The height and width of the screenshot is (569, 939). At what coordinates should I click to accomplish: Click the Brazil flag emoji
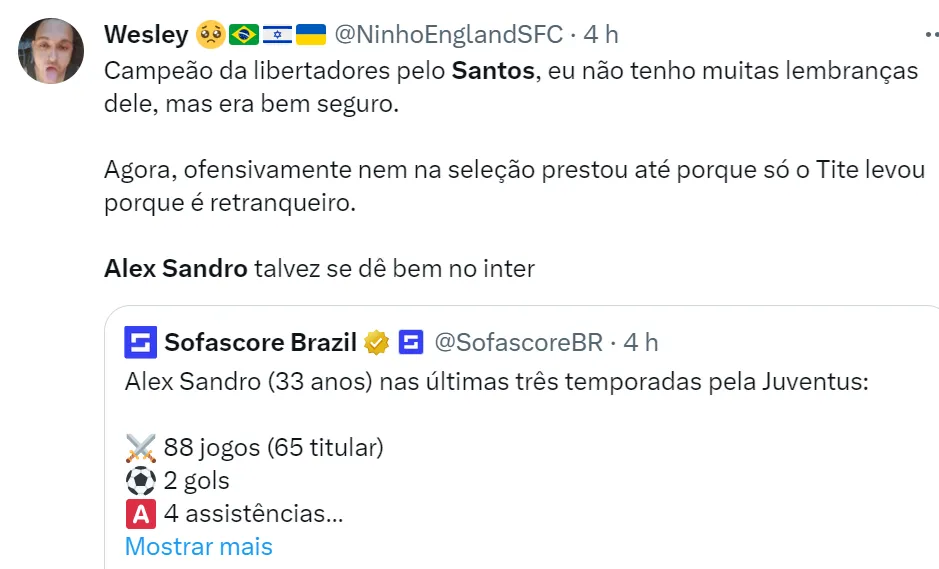pos(243,35)
